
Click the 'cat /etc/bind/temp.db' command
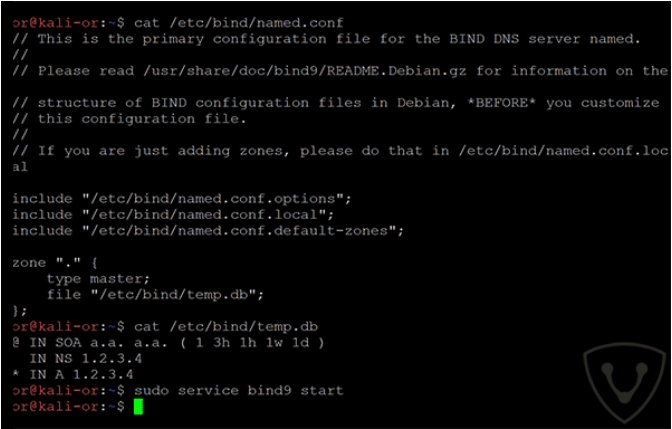(x=226, y=327)
